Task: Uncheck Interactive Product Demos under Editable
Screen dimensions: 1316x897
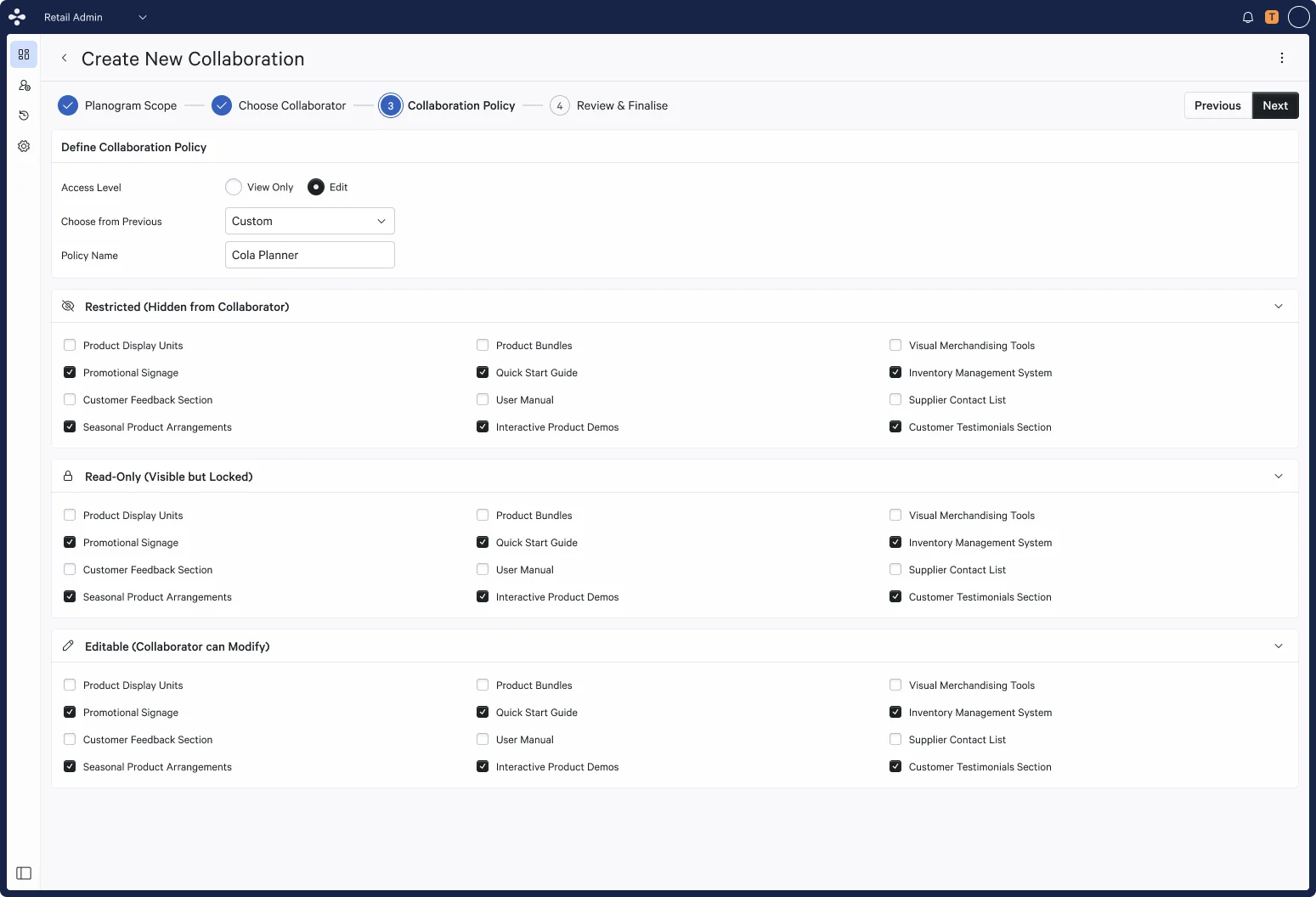Action: 483,766
